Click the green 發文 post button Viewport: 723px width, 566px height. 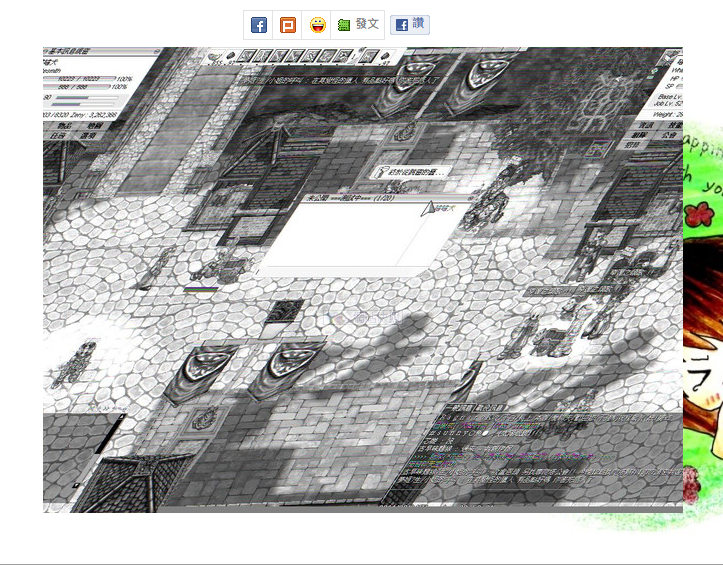click(x=358, y=24)
